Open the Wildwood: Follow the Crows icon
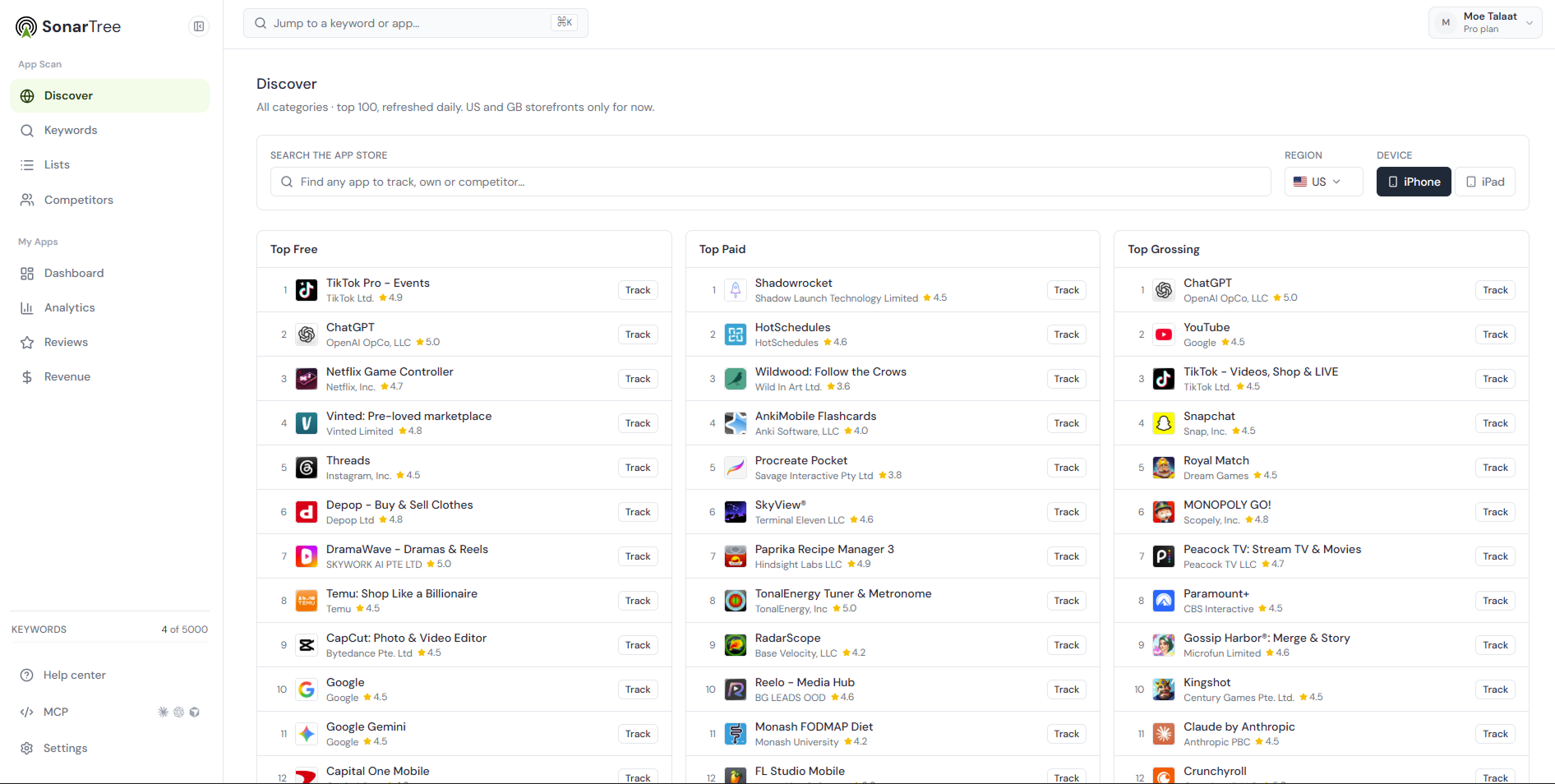 [736, 378]
